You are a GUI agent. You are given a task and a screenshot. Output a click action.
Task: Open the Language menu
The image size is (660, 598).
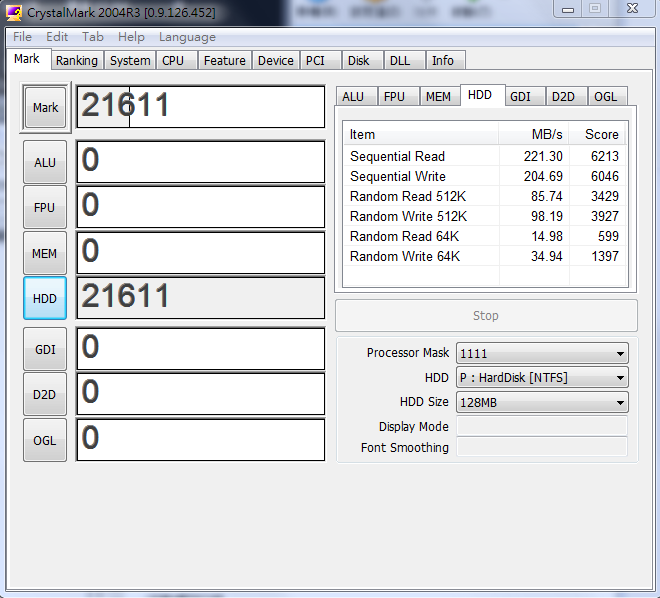click(187, 37)
